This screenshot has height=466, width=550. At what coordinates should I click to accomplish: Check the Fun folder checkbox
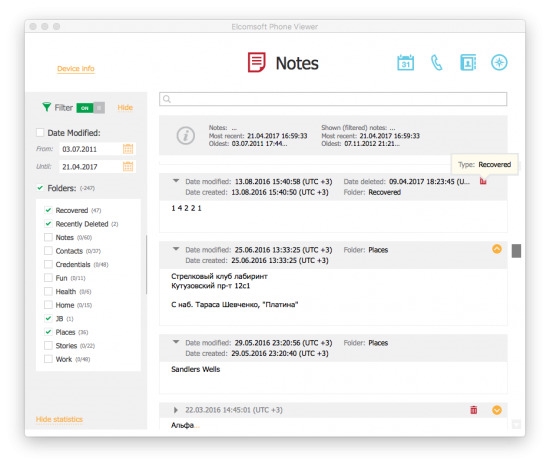pos(48,278)
